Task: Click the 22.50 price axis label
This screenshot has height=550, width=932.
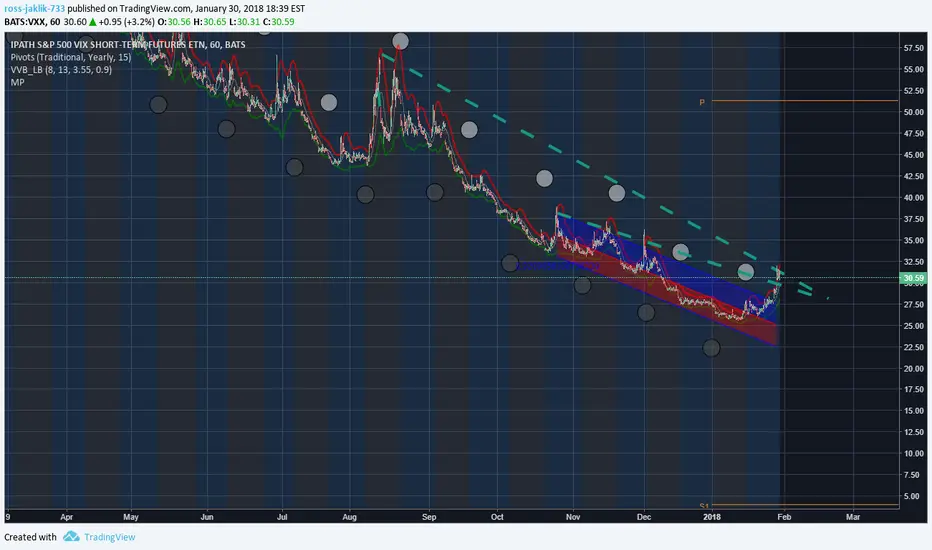Action: click(914, 347)
